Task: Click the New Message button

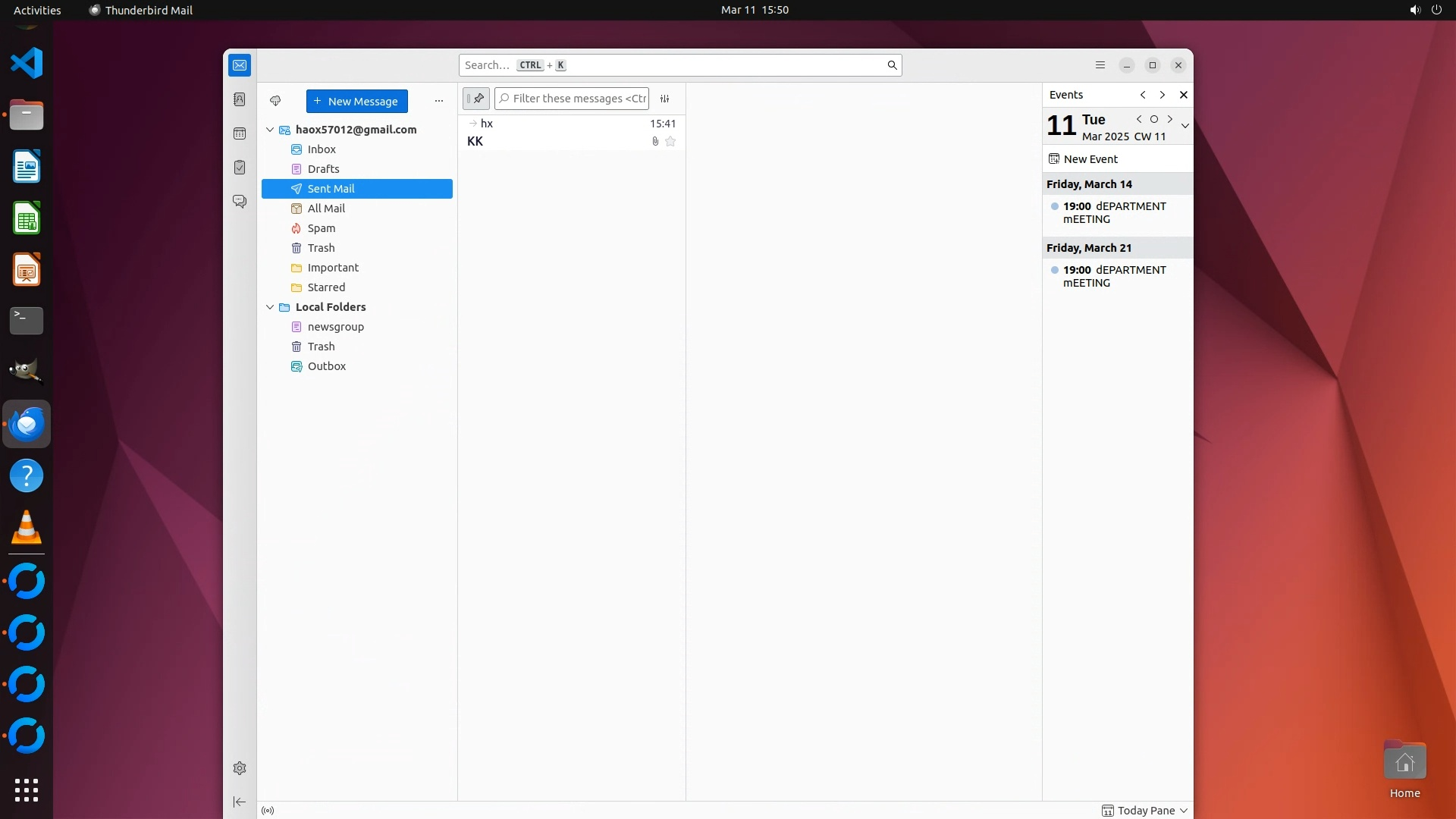Action: pyautogui.click(x=356, y=101)
